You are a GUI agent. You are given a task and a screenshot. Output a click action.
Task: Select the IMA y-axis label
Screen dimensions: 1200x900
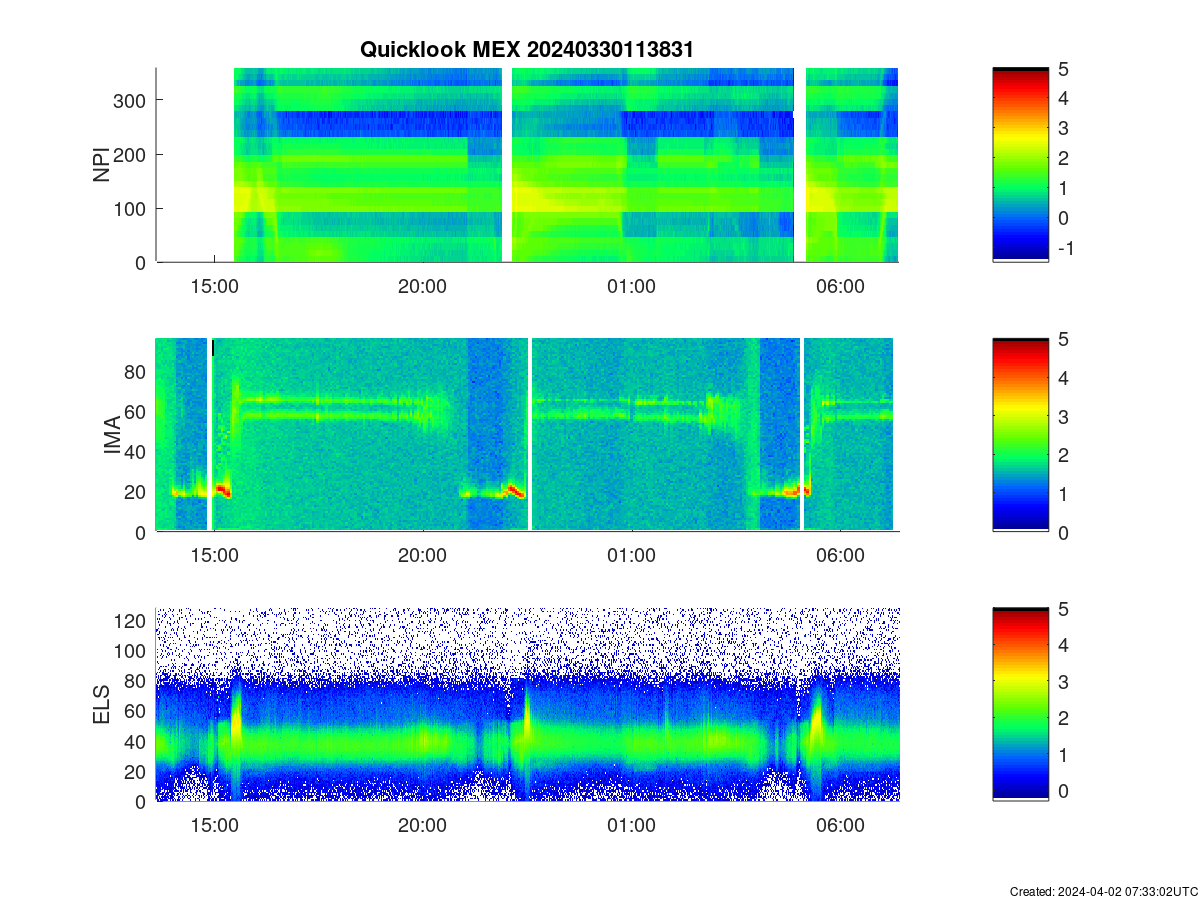pos(112,436)
